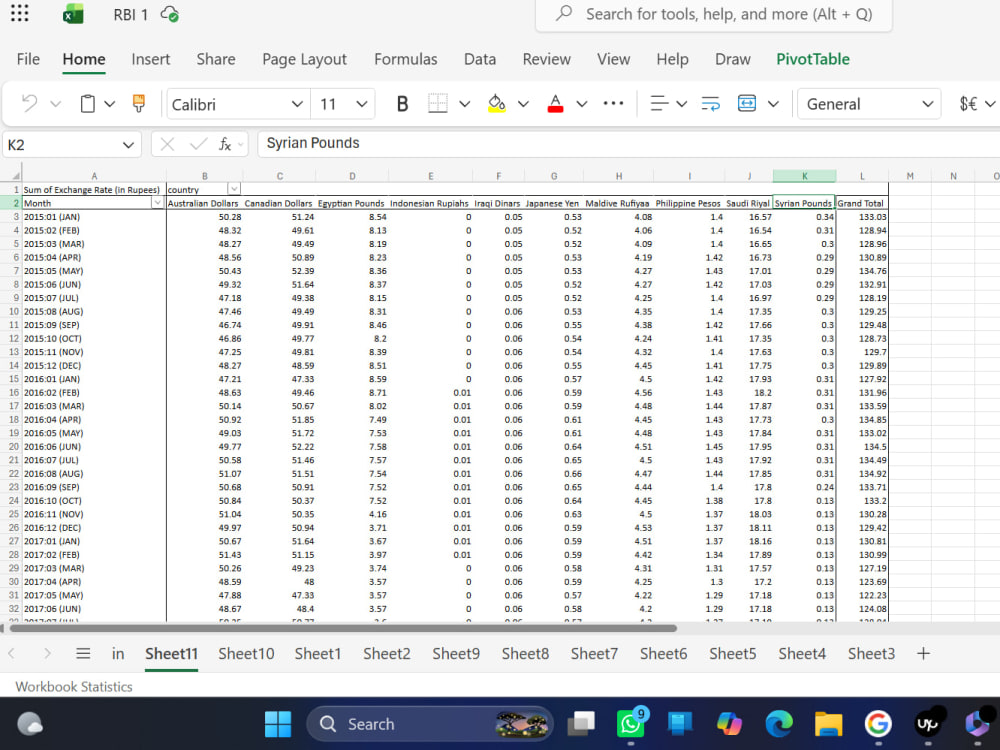Open the Month row filter
Viewport: 1000px width, 750px height.
tap(158, 203)
